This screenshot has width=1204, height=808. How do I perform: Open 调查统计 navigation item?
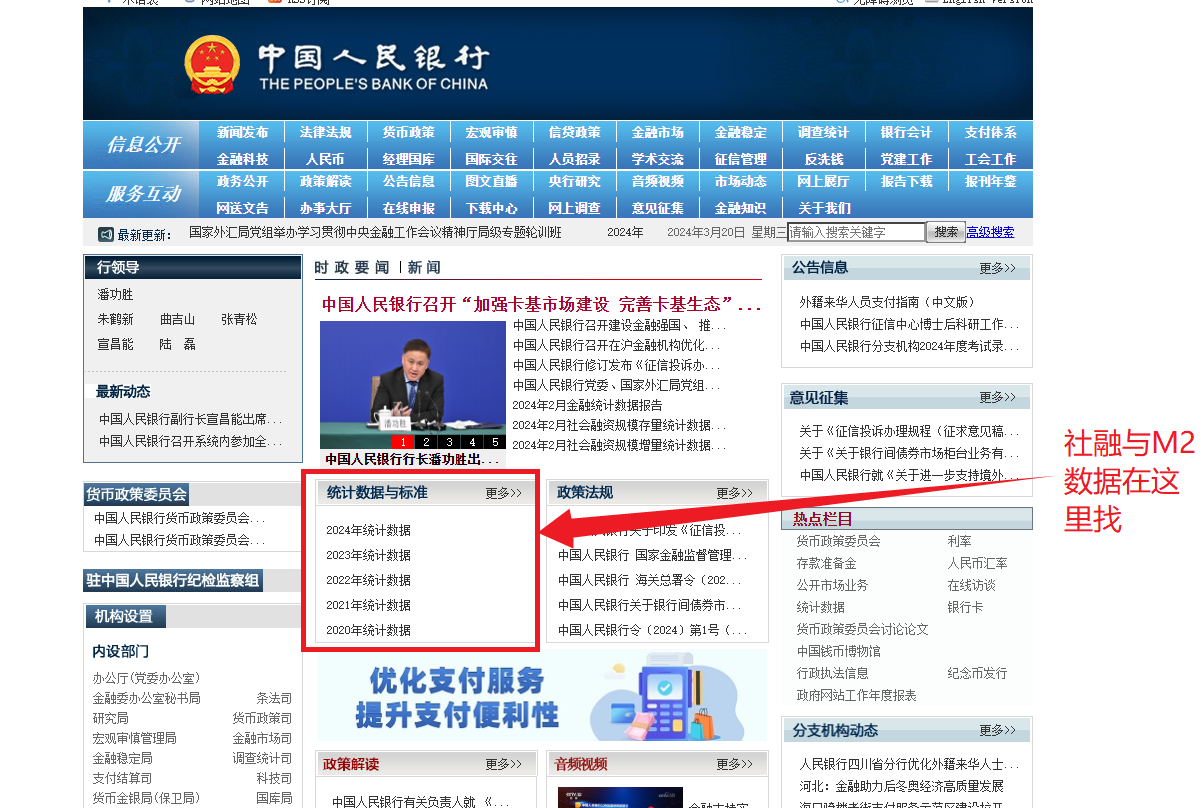point(823,133)
